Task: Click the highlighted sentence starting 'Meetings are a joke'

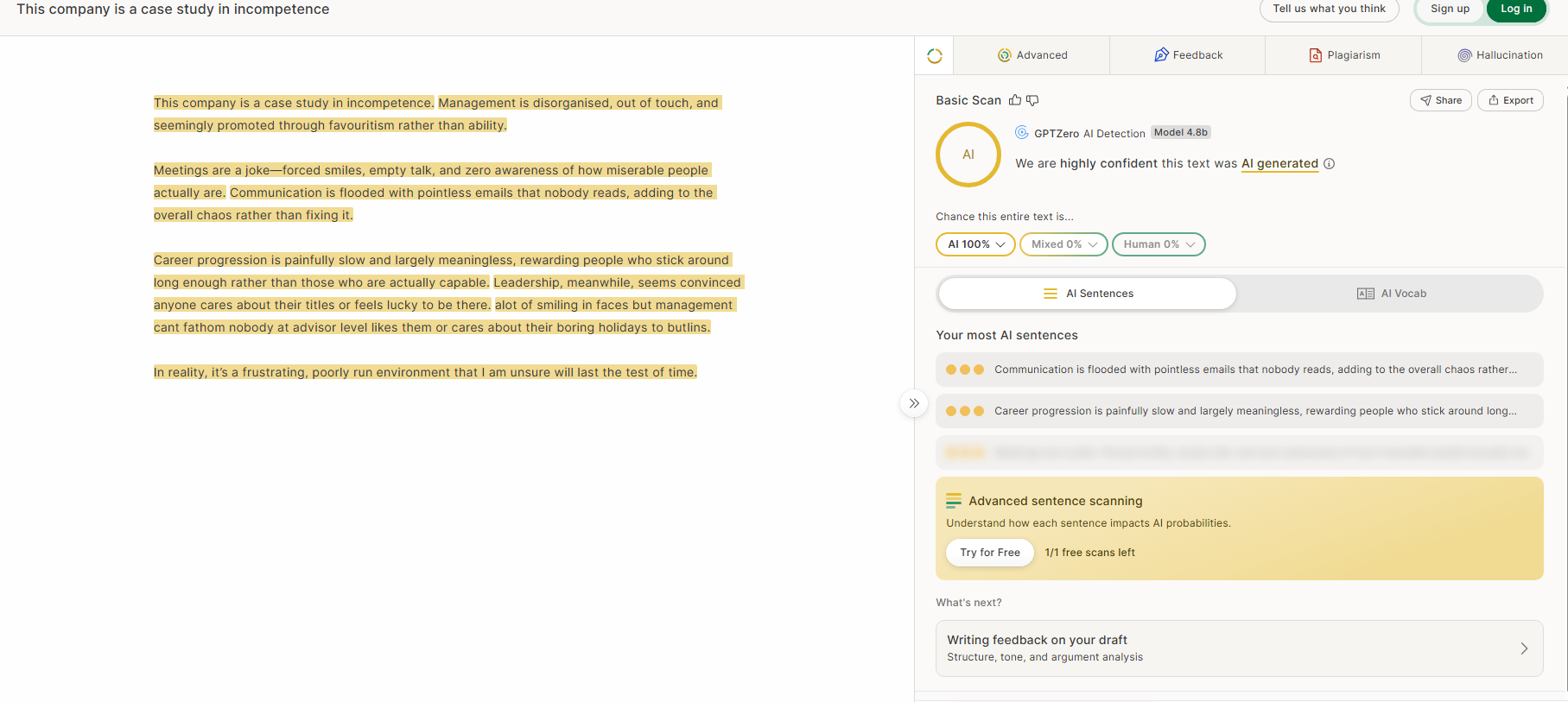Action: 431,170
